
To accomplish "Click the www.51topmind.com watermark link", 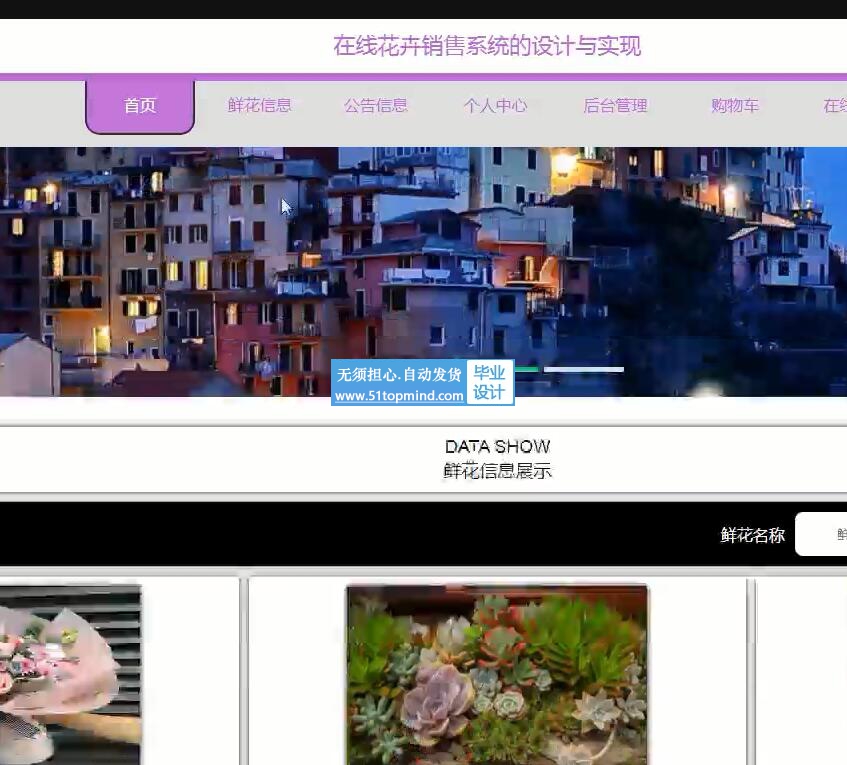I will coord(399,396).
